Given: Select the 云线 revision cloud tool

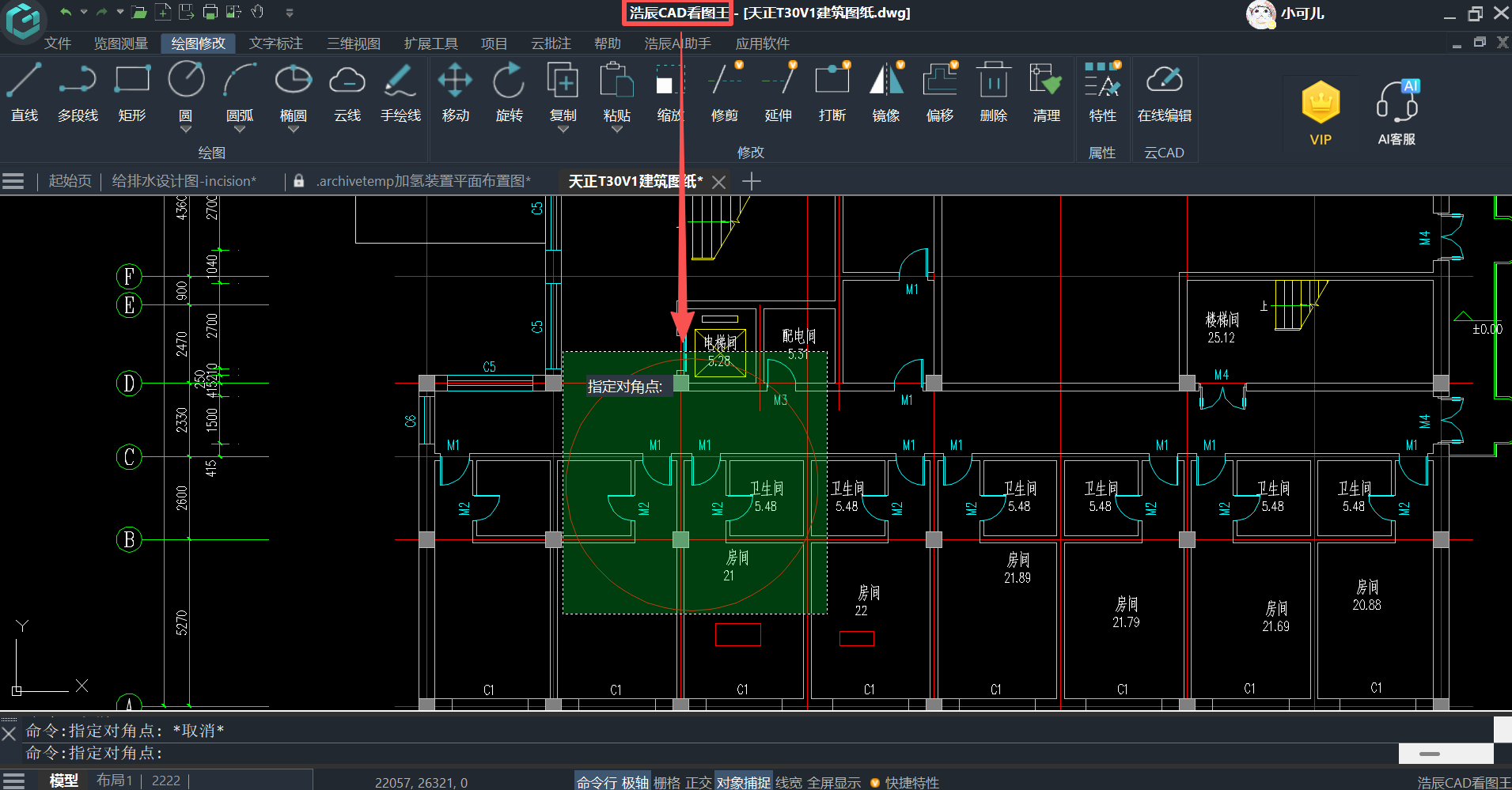Looking at the screenshot, I should (347, 93).
